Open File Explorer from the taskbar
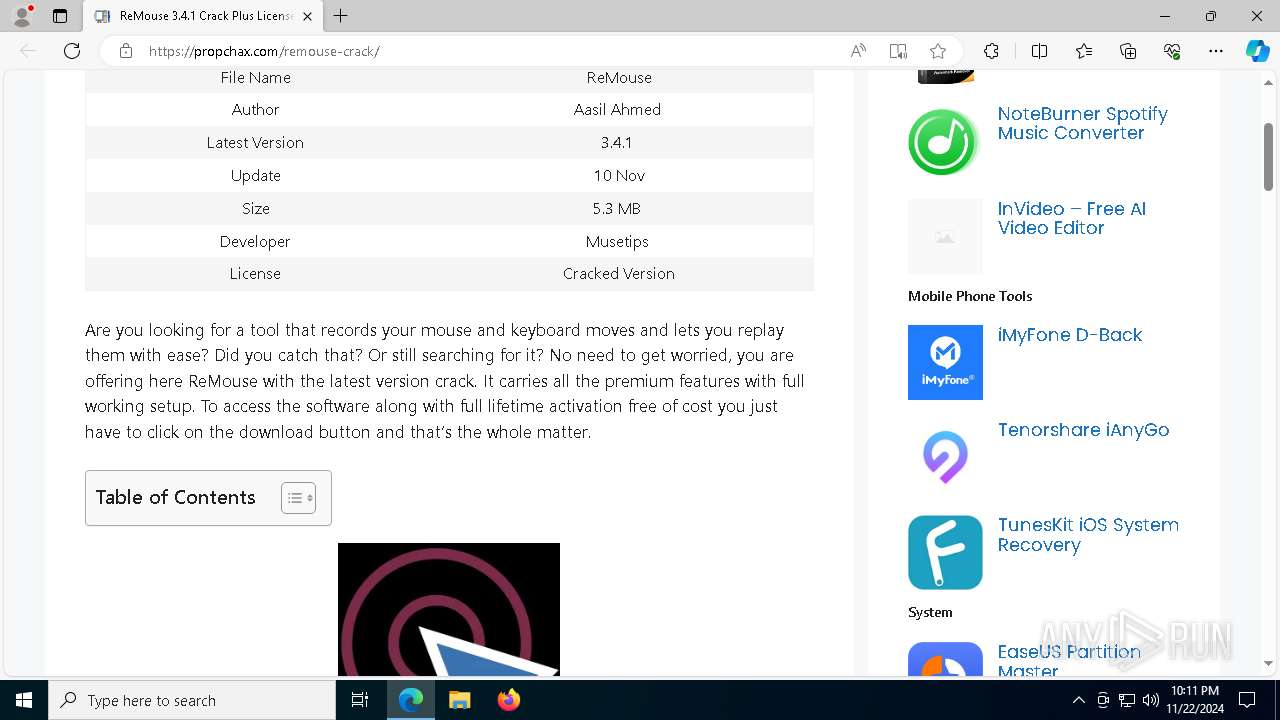 pos(459,700)
